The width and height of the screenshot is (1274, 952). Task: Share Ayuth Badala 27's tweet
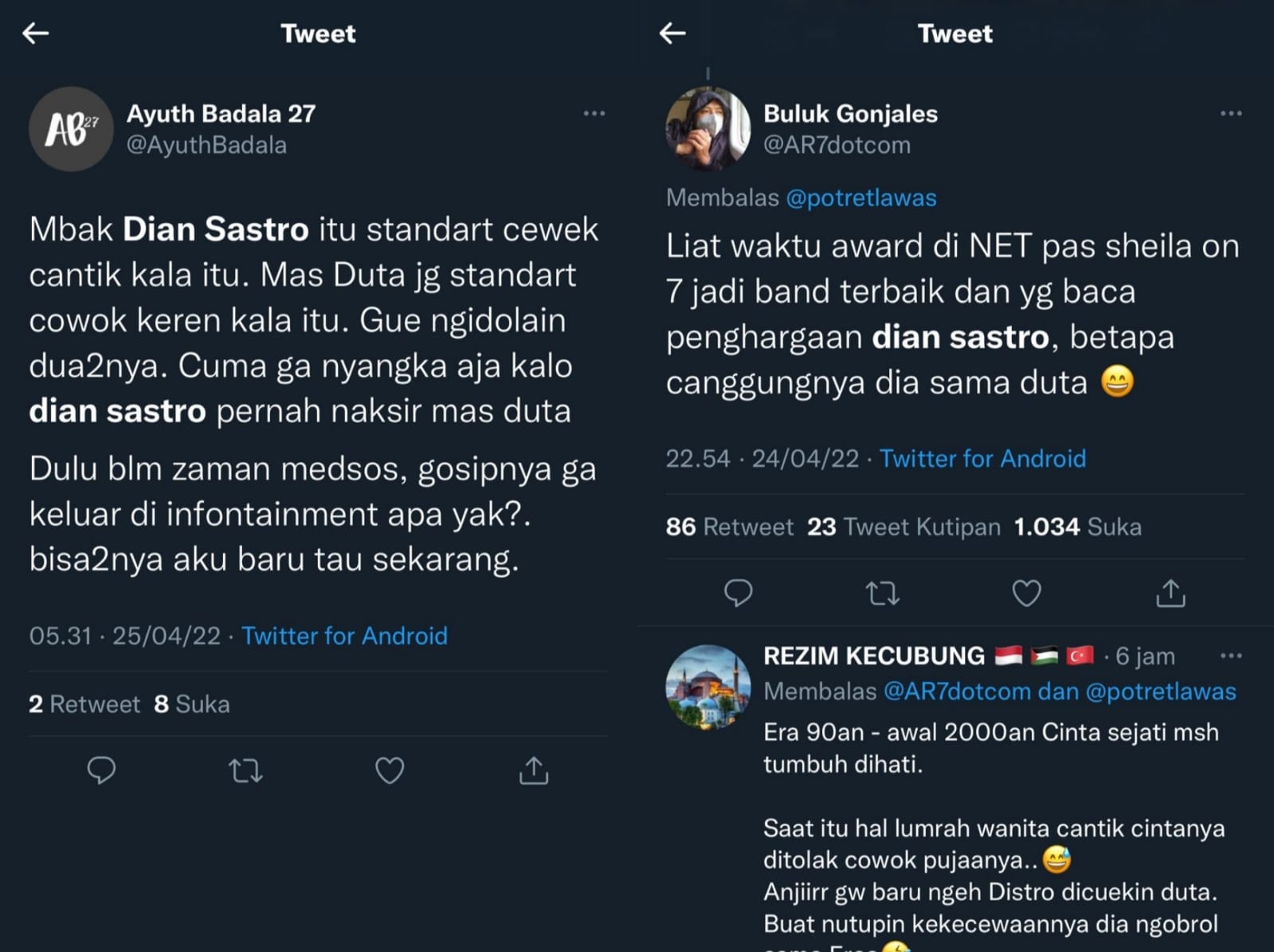tap(534, 770)
